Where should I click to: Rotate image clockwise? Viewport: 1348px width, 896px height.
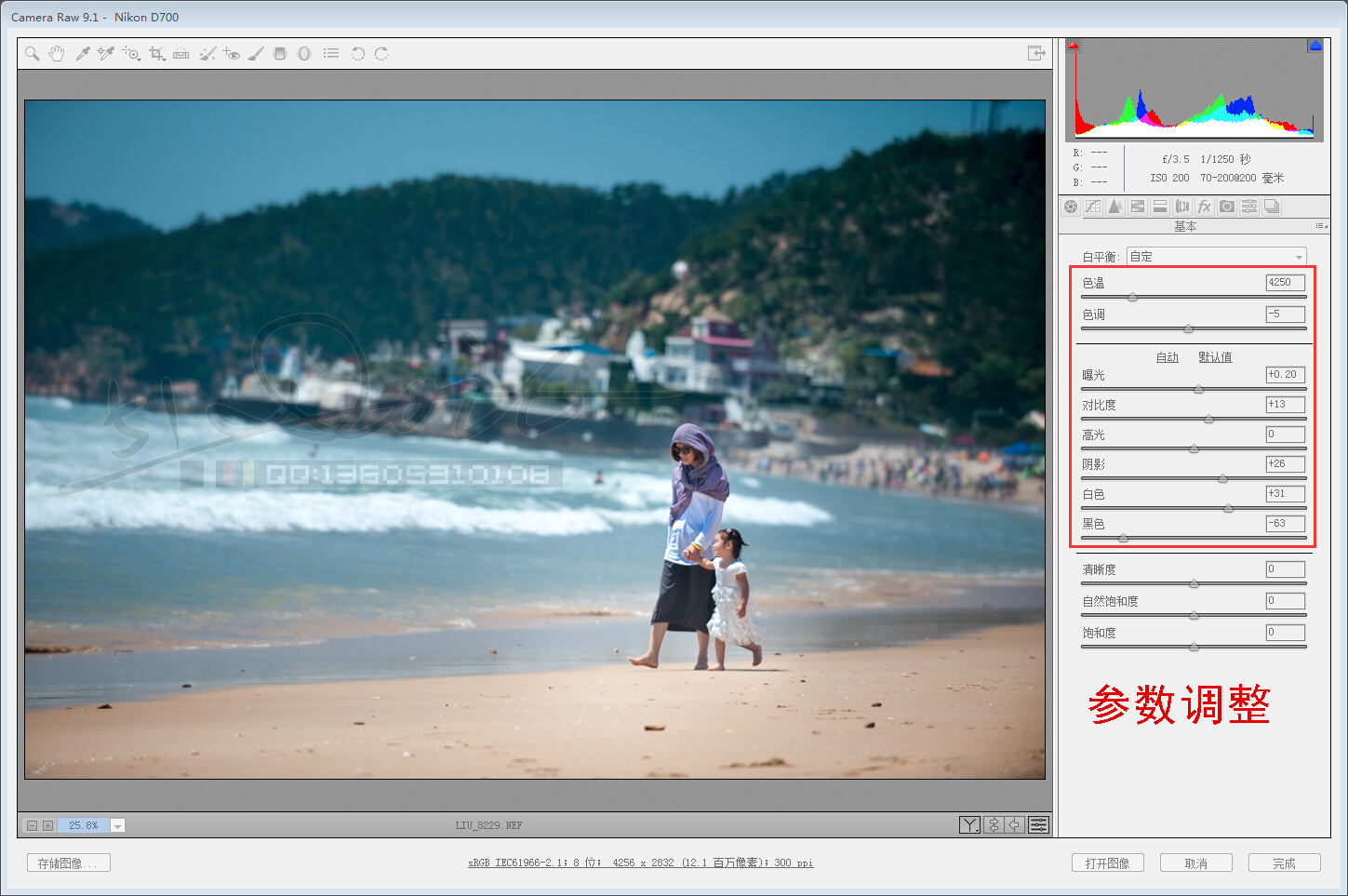pos(381,54)
